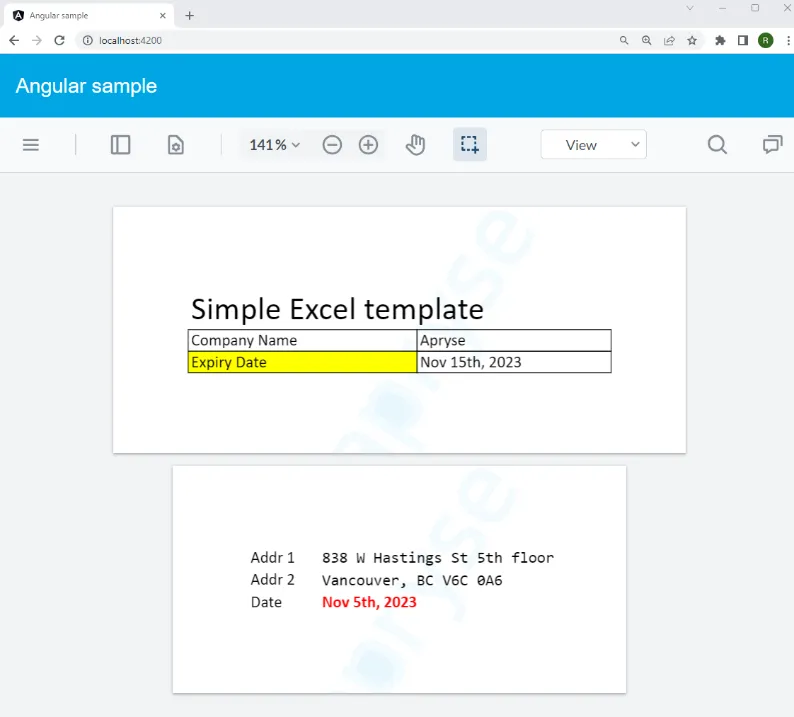Click 'Vancouver, BC V6C 0A6' text
Image resolution: width=794 pixels, height=717 pixels.
(412, 580)
